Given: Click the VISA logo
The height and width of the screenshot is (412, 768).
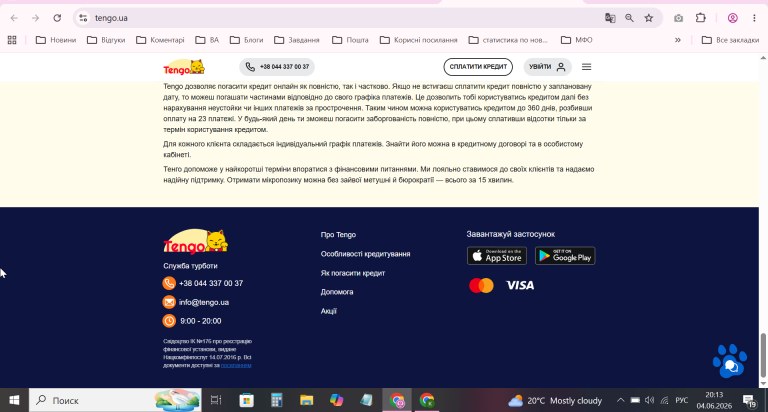Looking at the screenshot, I should pos(520,286).
